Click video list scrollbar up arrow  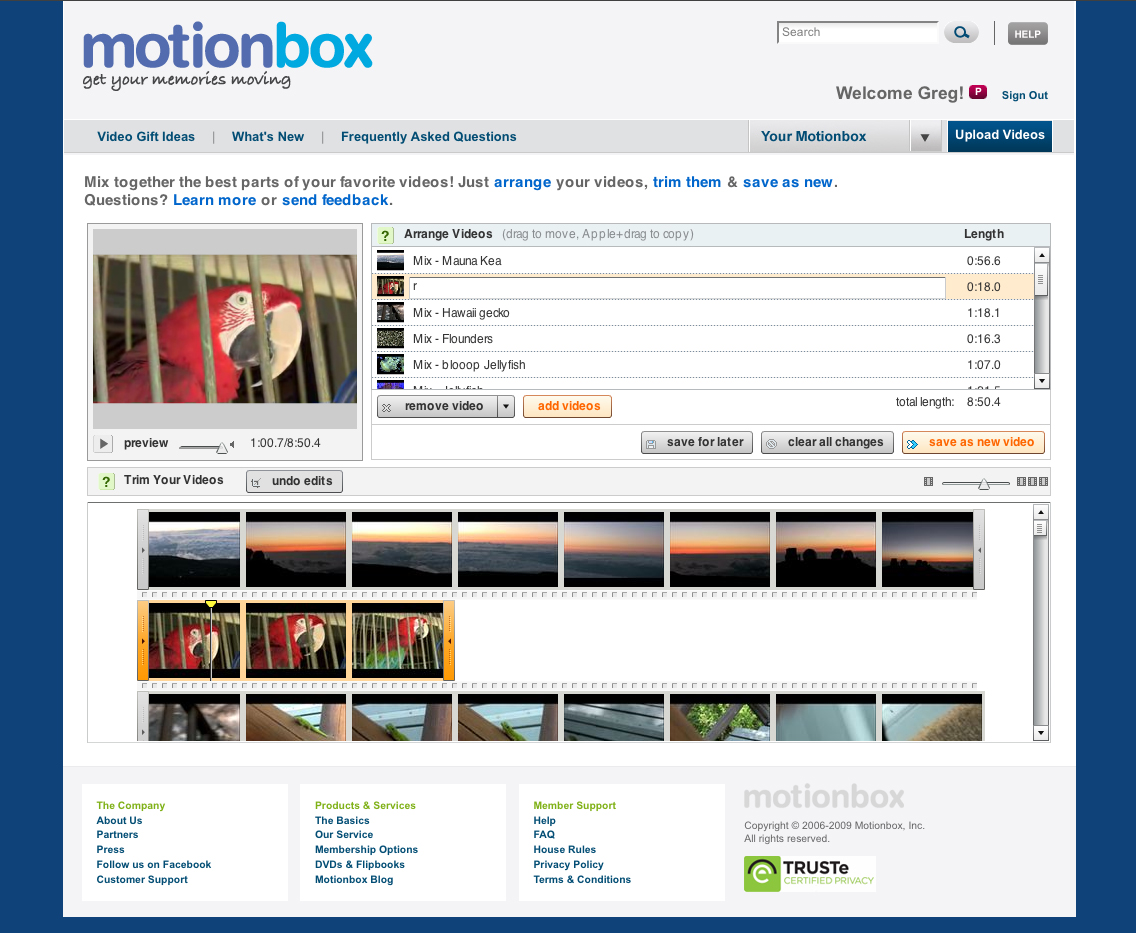coord(1042,255)
